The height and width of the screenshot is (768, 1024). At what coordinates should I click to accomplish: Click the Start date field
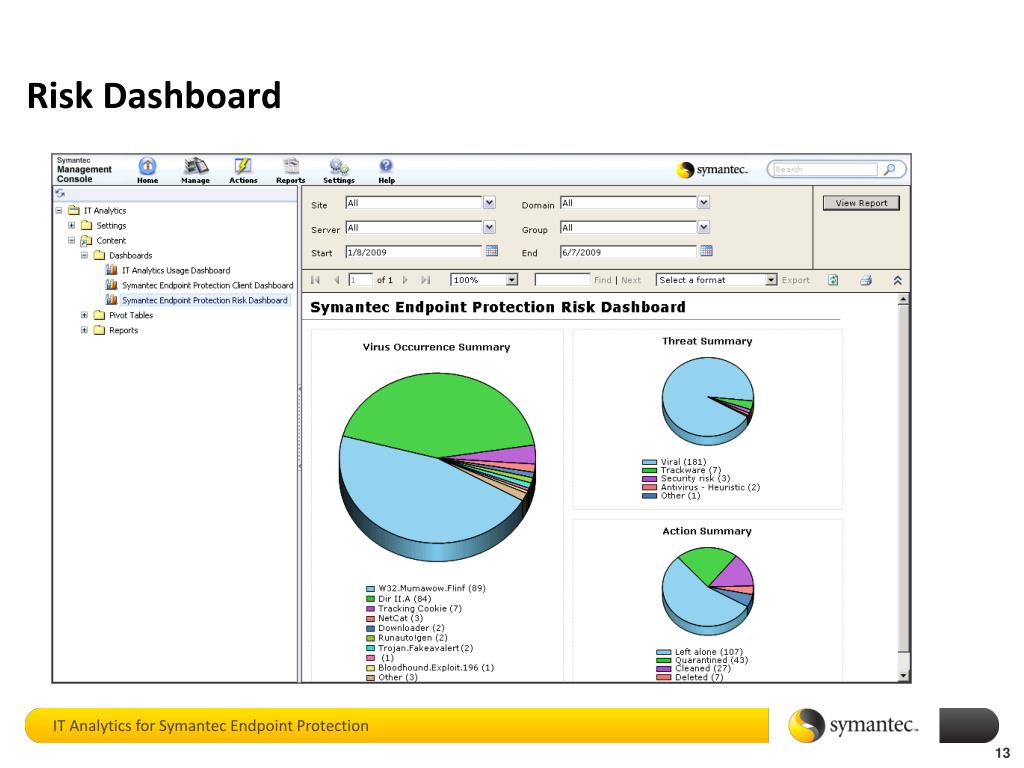coord(413,252)
